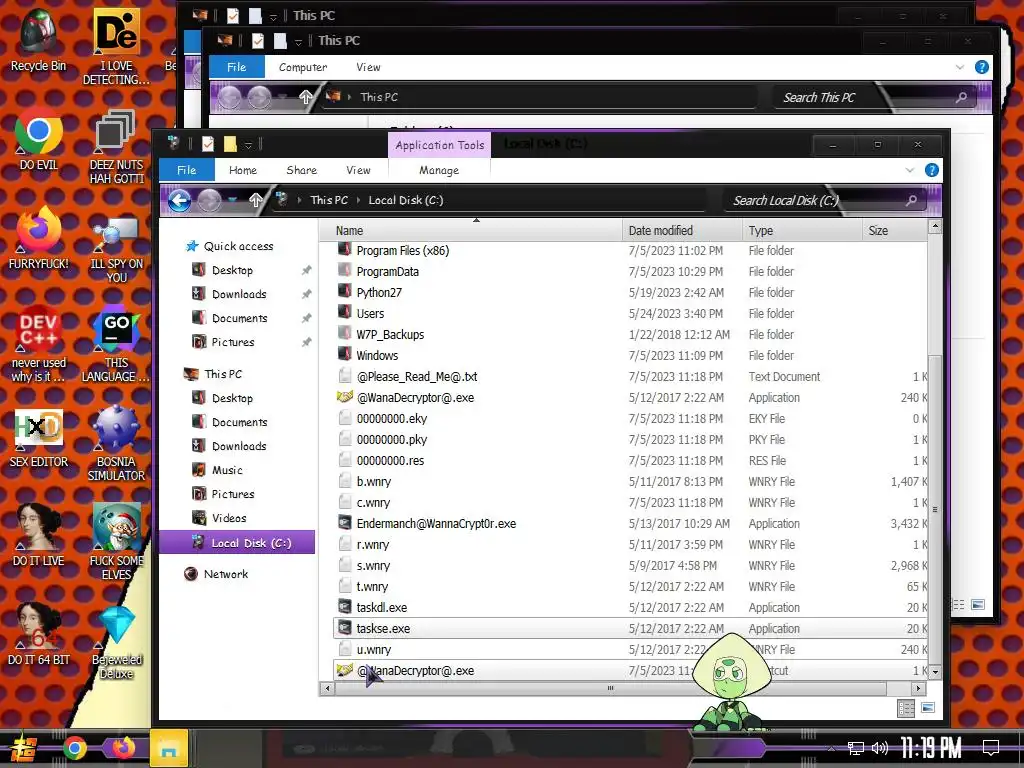Open help in the Local Disk window
Screen dimensions: 1024x768
click(x=932, y=170)
